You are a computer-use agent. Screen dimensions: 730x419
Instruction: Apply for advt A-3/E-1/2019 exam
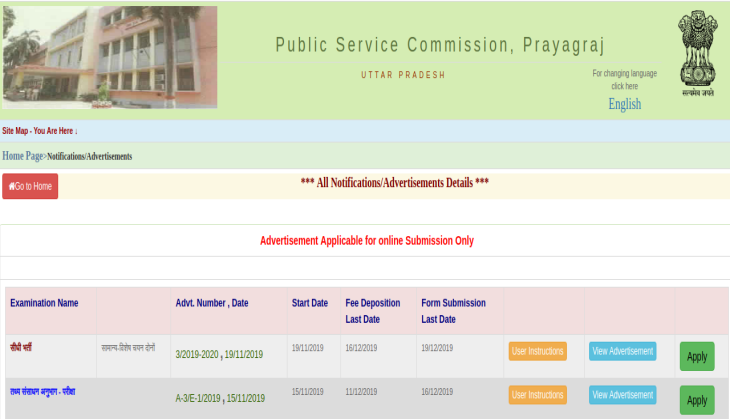[697, 400]
